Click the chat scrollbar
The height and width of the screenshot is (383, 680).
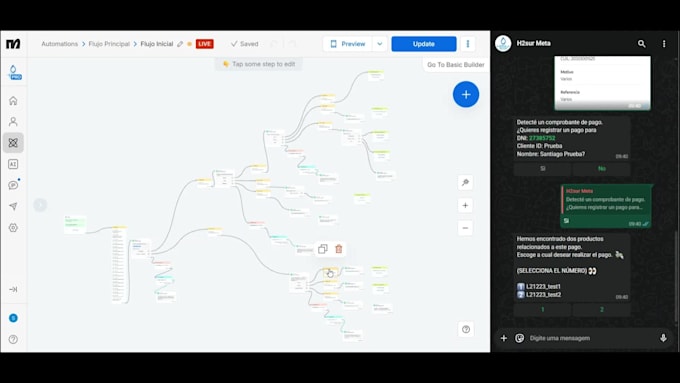676,277
